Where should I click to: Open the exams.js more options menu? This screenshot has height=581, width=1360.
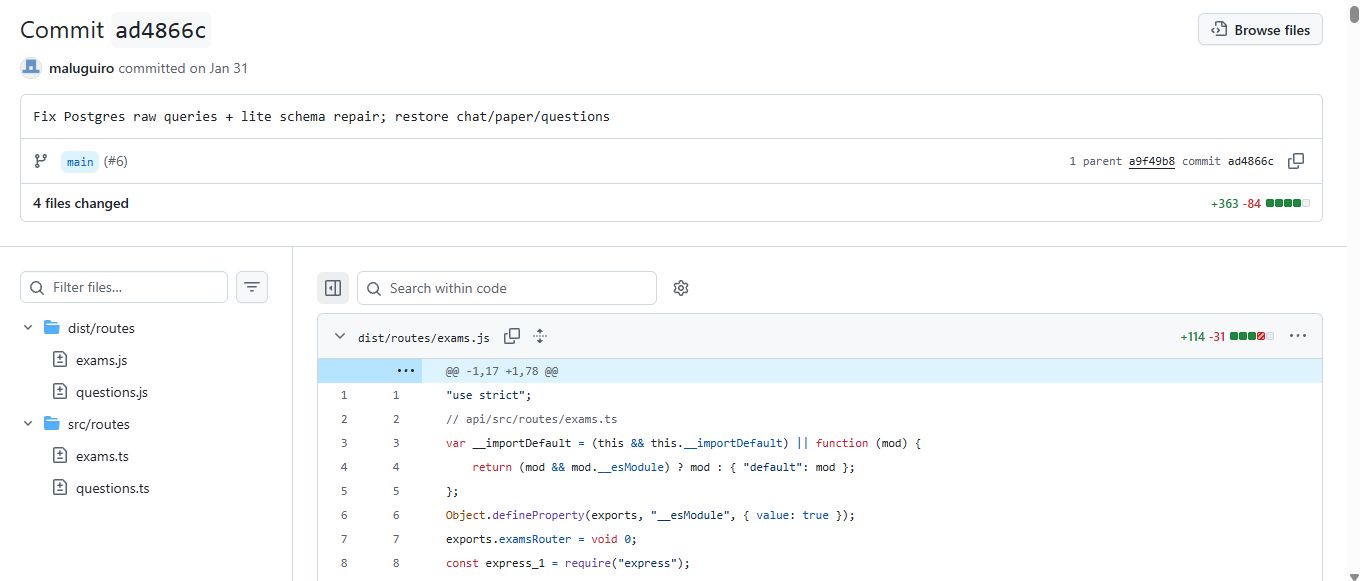(1298, 336)
